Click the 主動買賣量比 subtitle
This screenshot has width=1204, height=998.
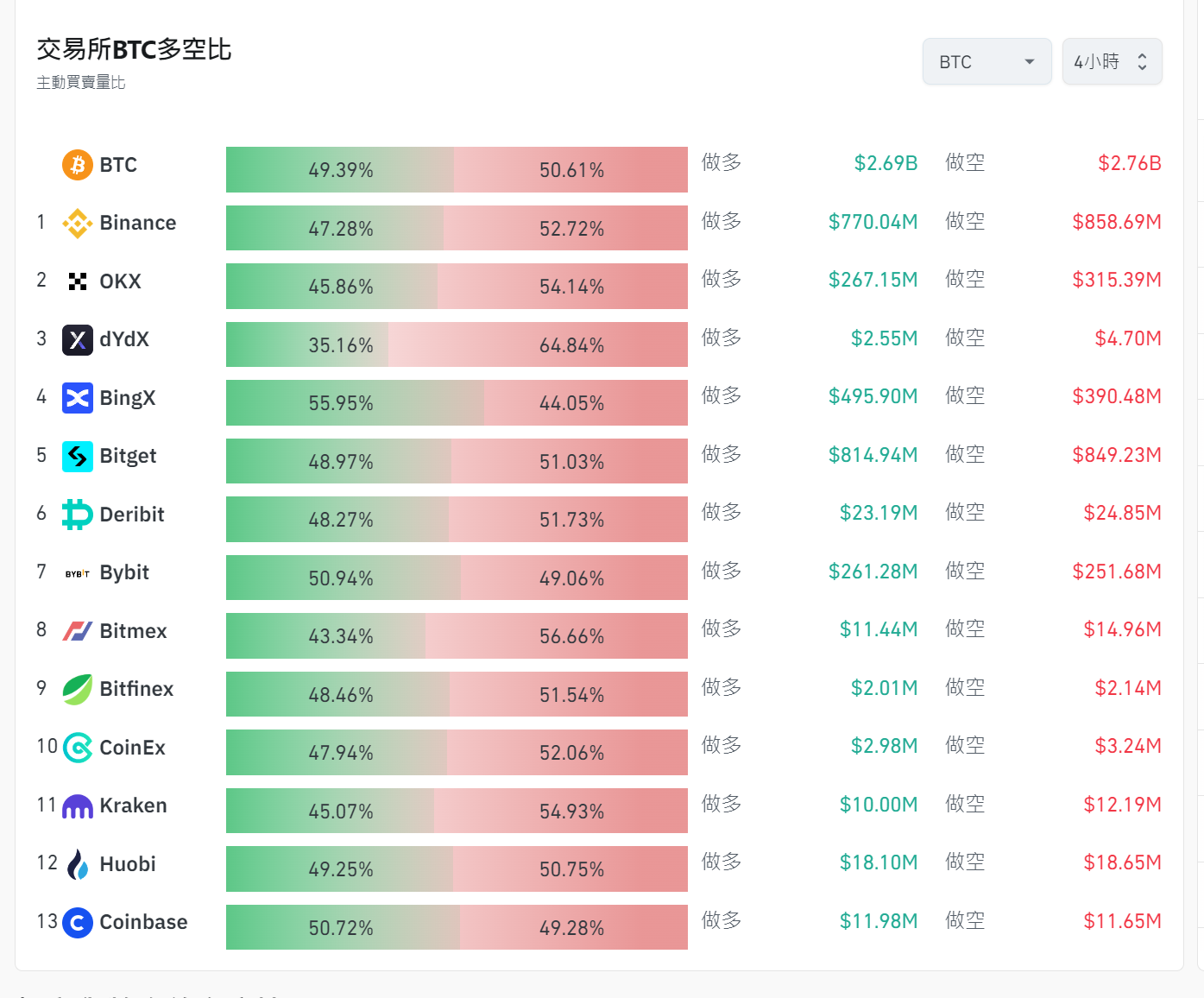pos(81,82)
